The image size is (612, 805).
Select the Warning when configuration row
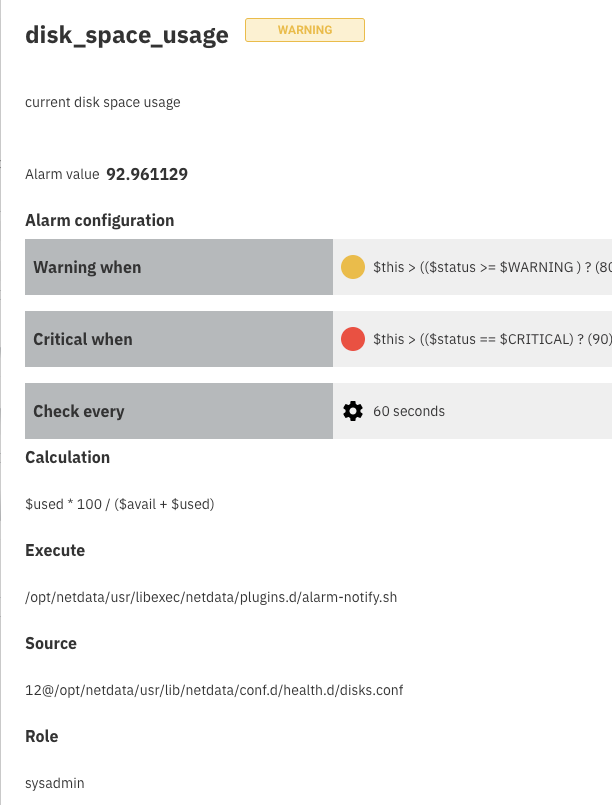(x=178, y=267)
